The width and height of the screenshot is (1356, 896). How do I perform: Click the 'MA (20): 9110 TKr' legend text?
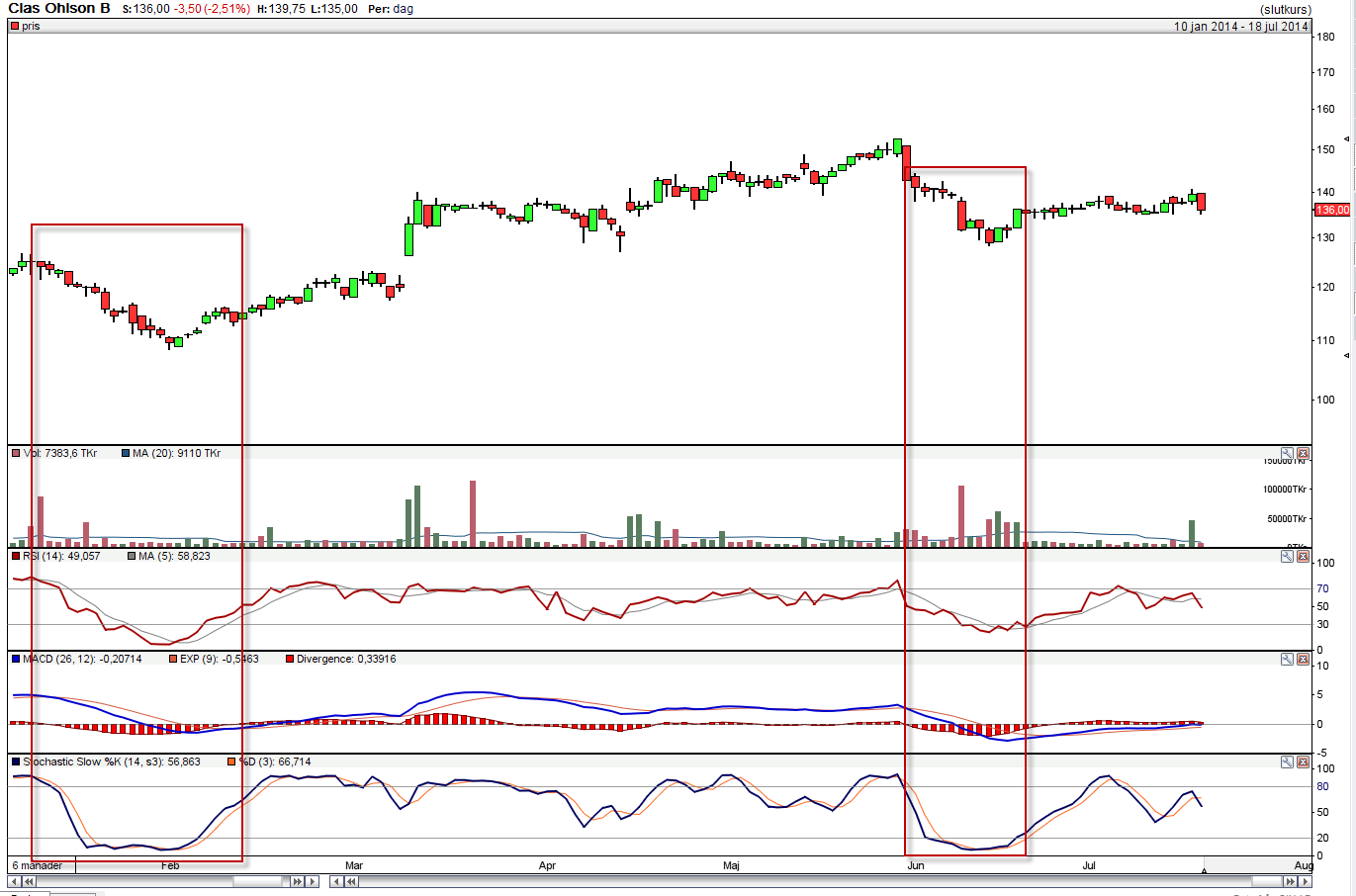pos(177,454)
